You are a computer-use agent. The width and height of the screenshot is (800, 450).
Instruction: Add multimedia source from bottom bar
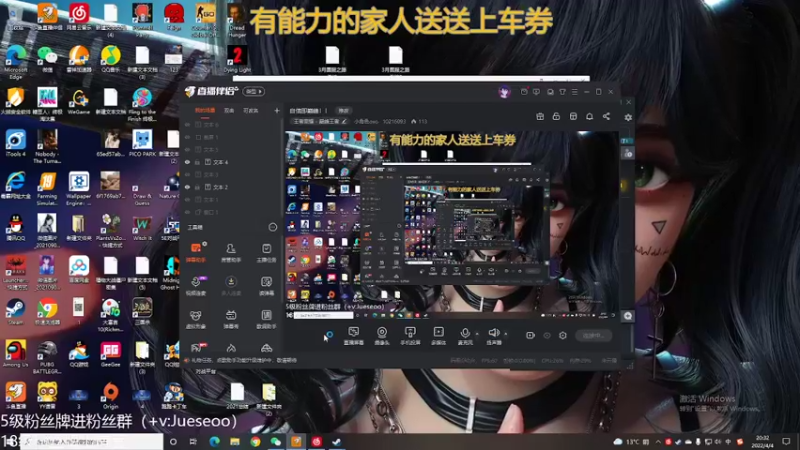click(x=438, y=336)
